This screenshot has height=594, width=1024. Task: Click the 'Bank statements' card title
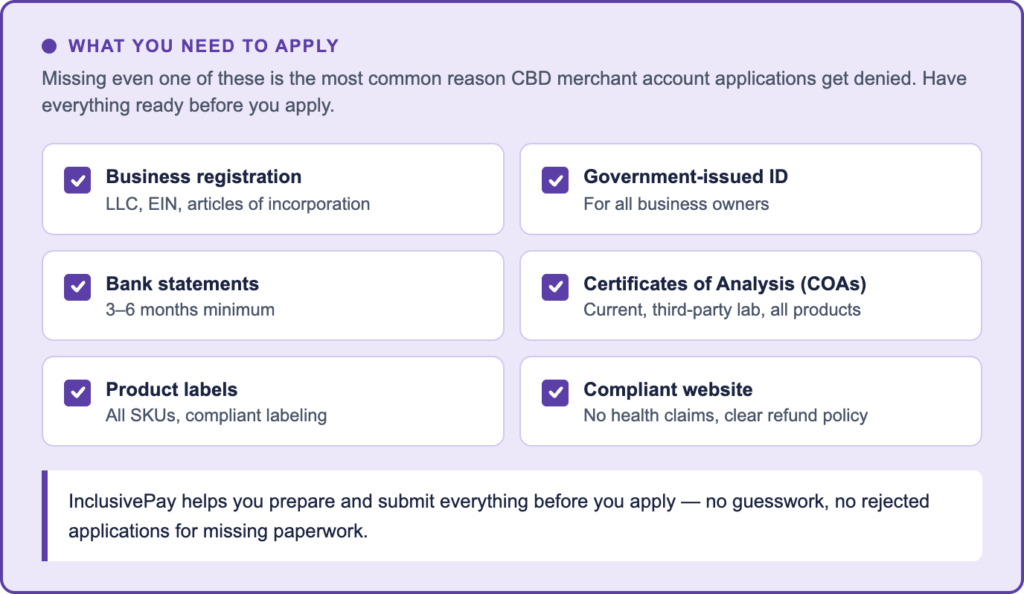[182, 284]
